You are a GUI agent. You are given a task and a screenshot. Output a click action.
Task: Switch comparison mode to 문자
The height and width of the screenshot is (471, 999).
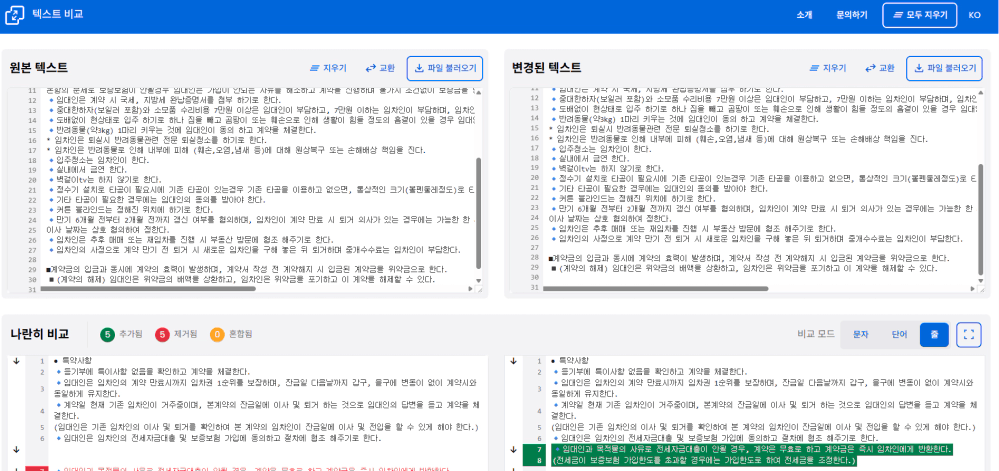click(x=860, y=334)
